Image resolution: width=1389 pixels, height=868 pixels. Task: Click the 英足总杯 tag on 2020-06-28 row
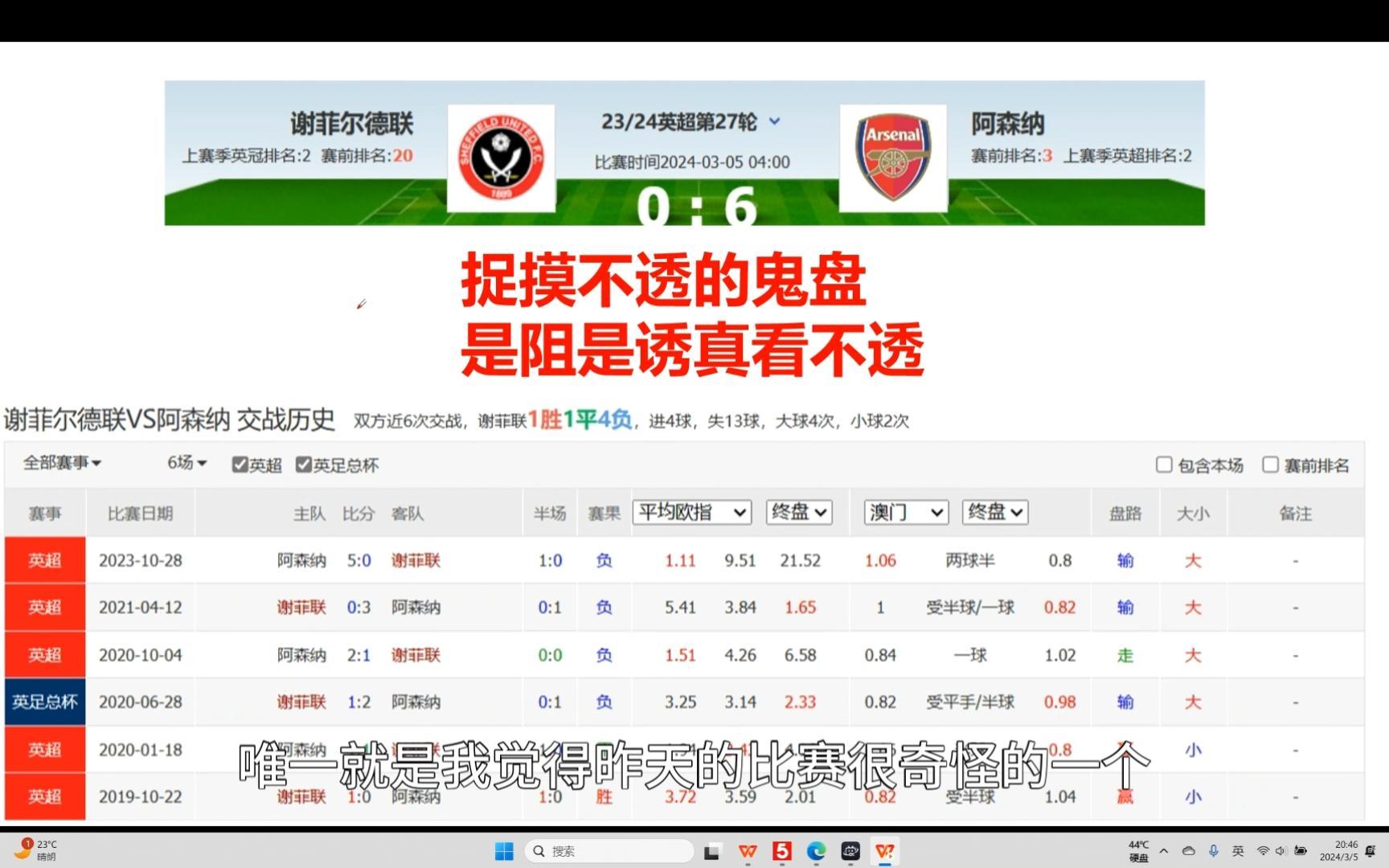[x=45, y=702]
